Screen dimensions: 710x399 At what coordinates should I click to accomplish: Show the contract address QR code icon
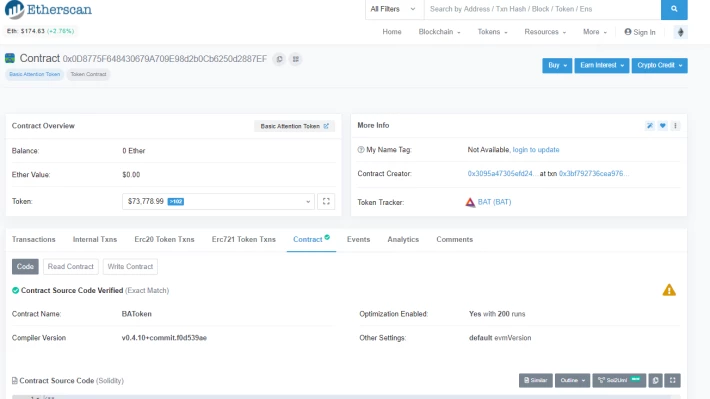(x=296, y=59)
